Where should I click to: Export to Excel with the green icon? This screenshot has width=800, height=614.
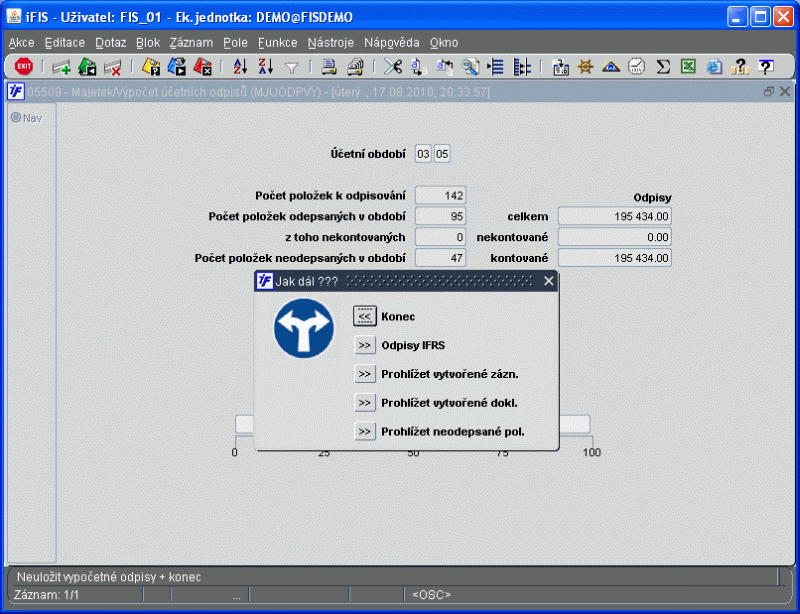pyautogui.click(x=688, y=67)
